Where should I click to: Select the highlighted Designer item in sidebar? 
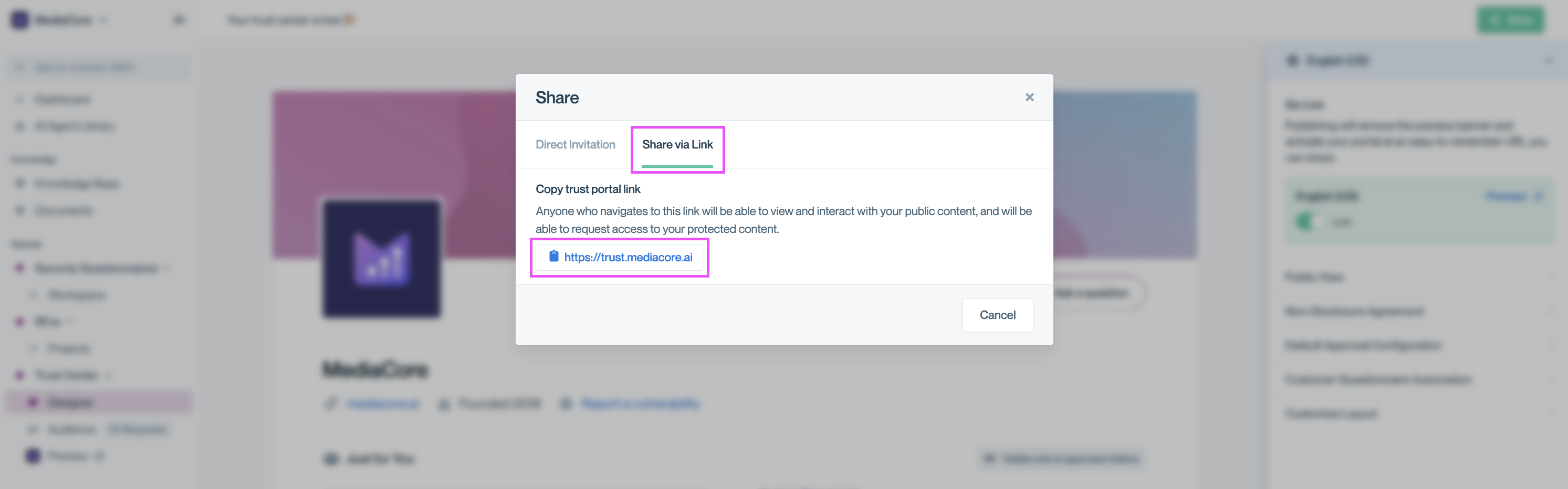(x=99, y=402)
